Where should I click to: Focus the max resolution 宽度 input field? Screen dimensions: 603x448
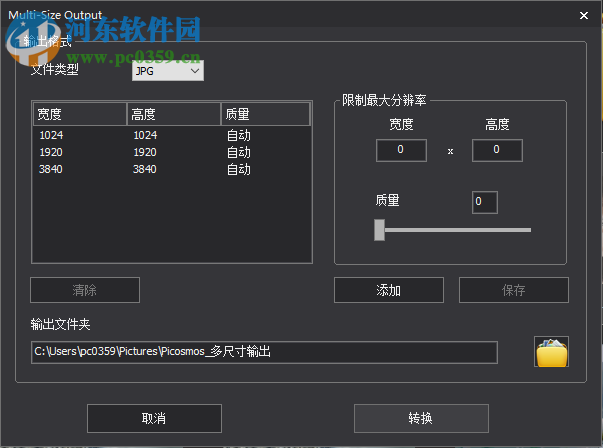(401, 150)
